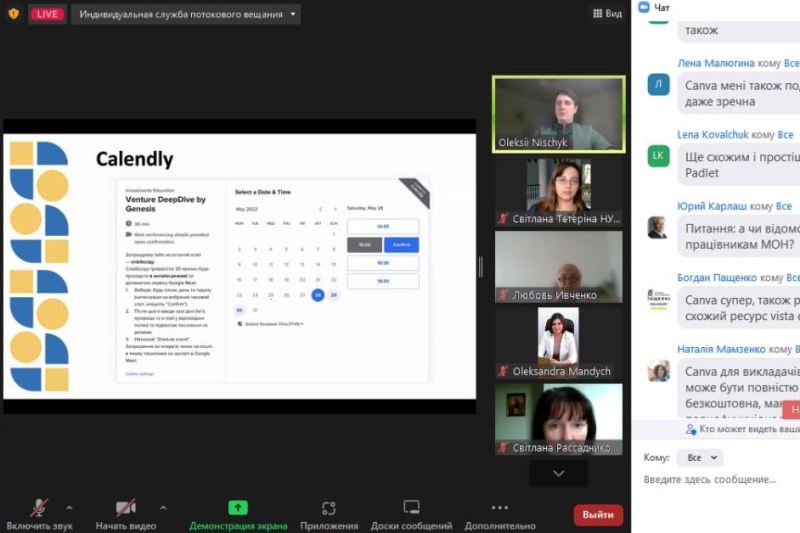Image resolution: width=800 pixels, height=533 pixels.
Task: Open Дополнительно more options
Action: [500, 514]
